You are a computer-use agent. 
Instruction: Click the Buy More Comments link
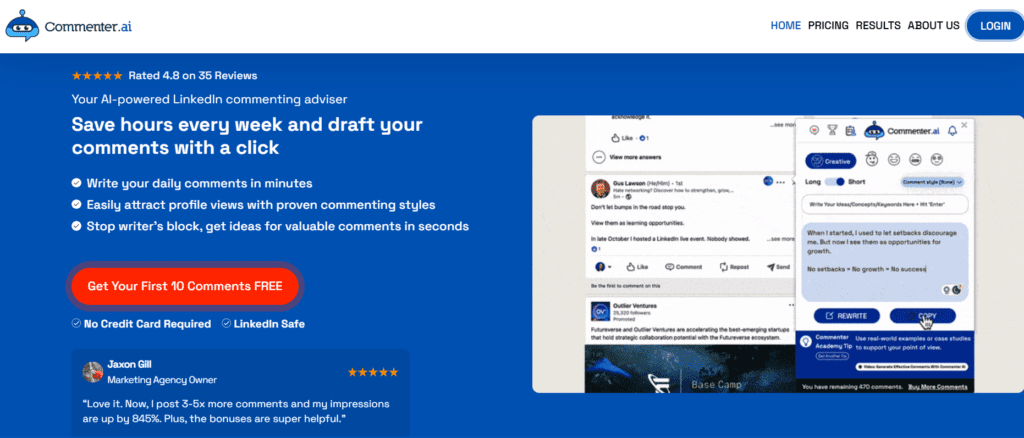[938, 387]
